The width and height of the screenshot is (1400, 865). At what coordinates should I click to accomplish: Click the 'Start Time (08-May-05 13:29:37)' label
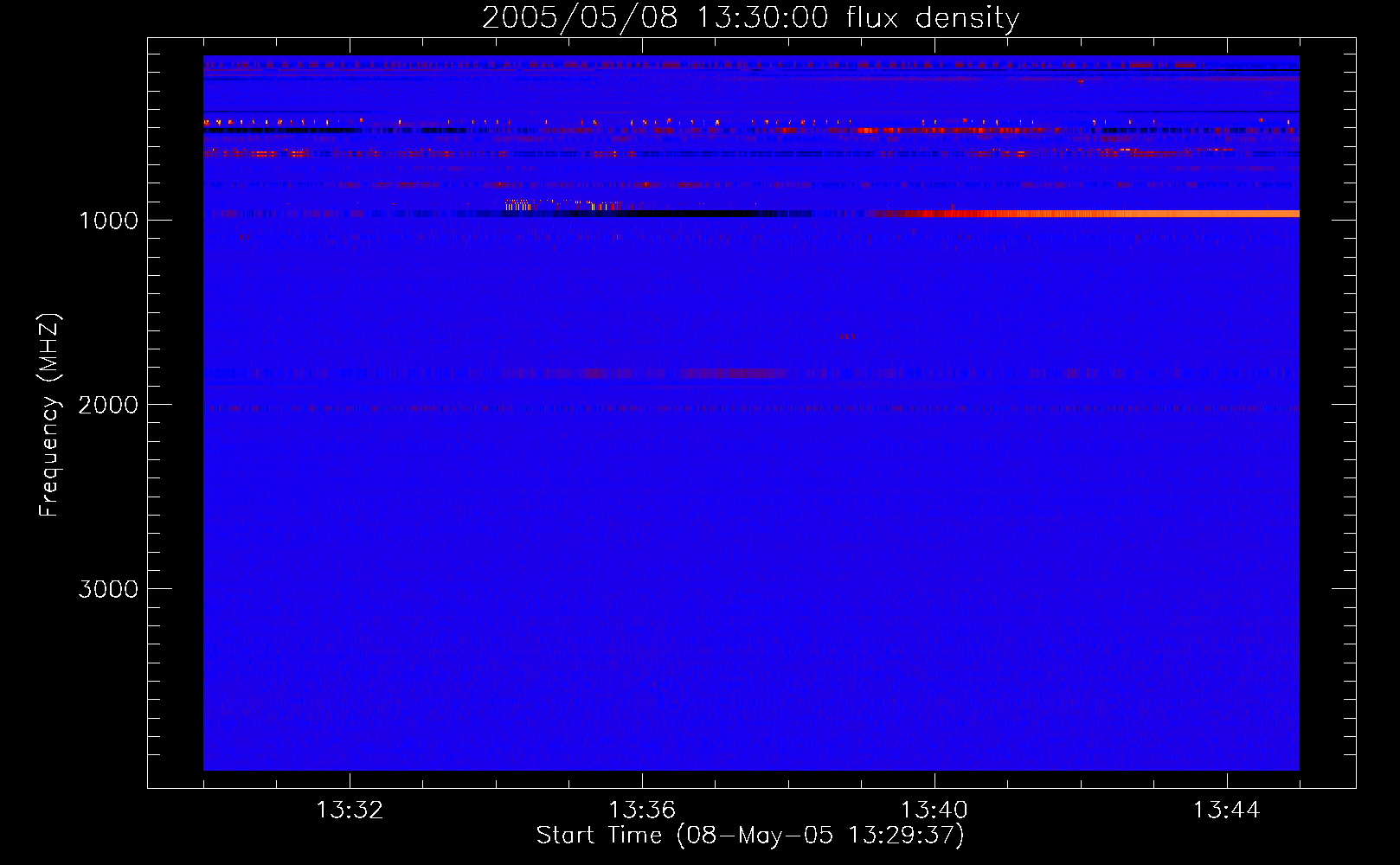click(x=750, y=836)
